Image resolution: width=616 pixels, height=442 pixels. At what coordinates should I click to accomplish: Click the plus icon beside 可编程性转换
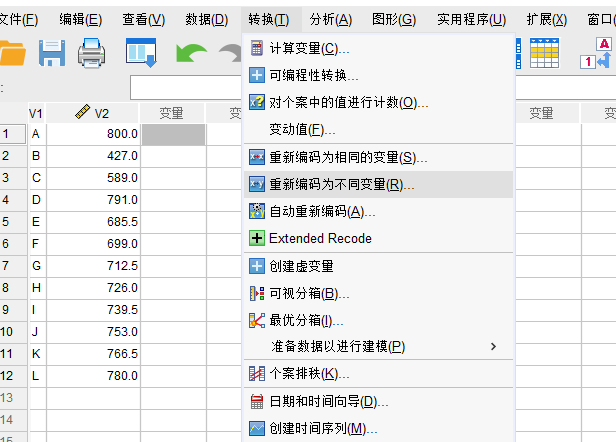point(257,75)
